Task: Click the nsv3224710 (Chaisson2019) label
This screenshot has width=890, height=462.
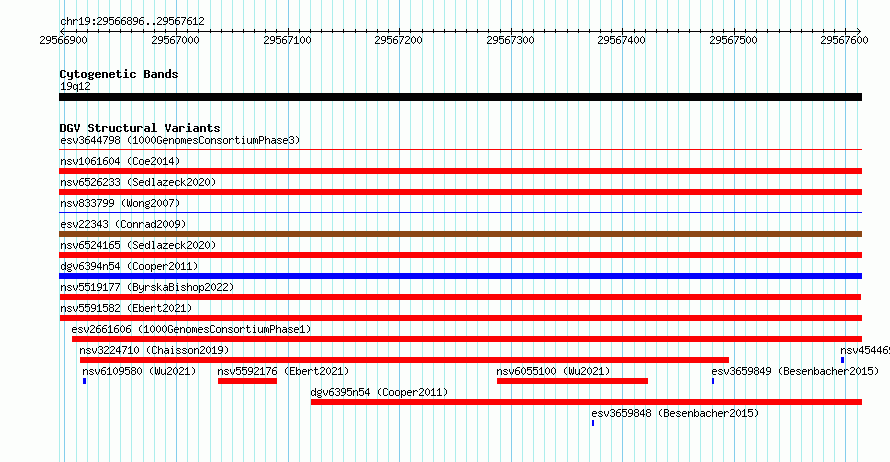Action: 154,350
